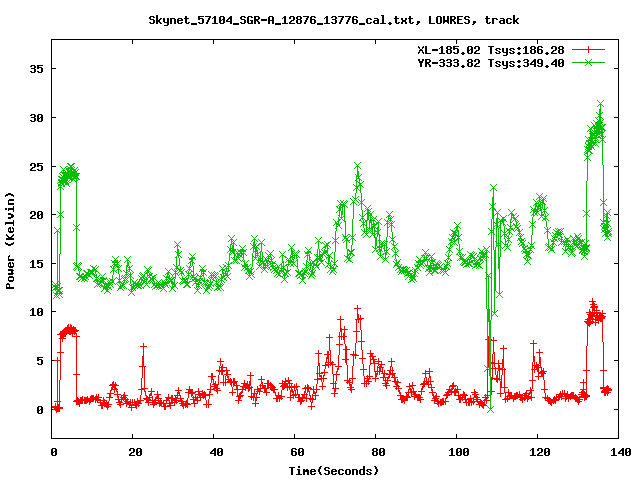Click the red XL legend line sample
The image size is (640, 480).
588,50
